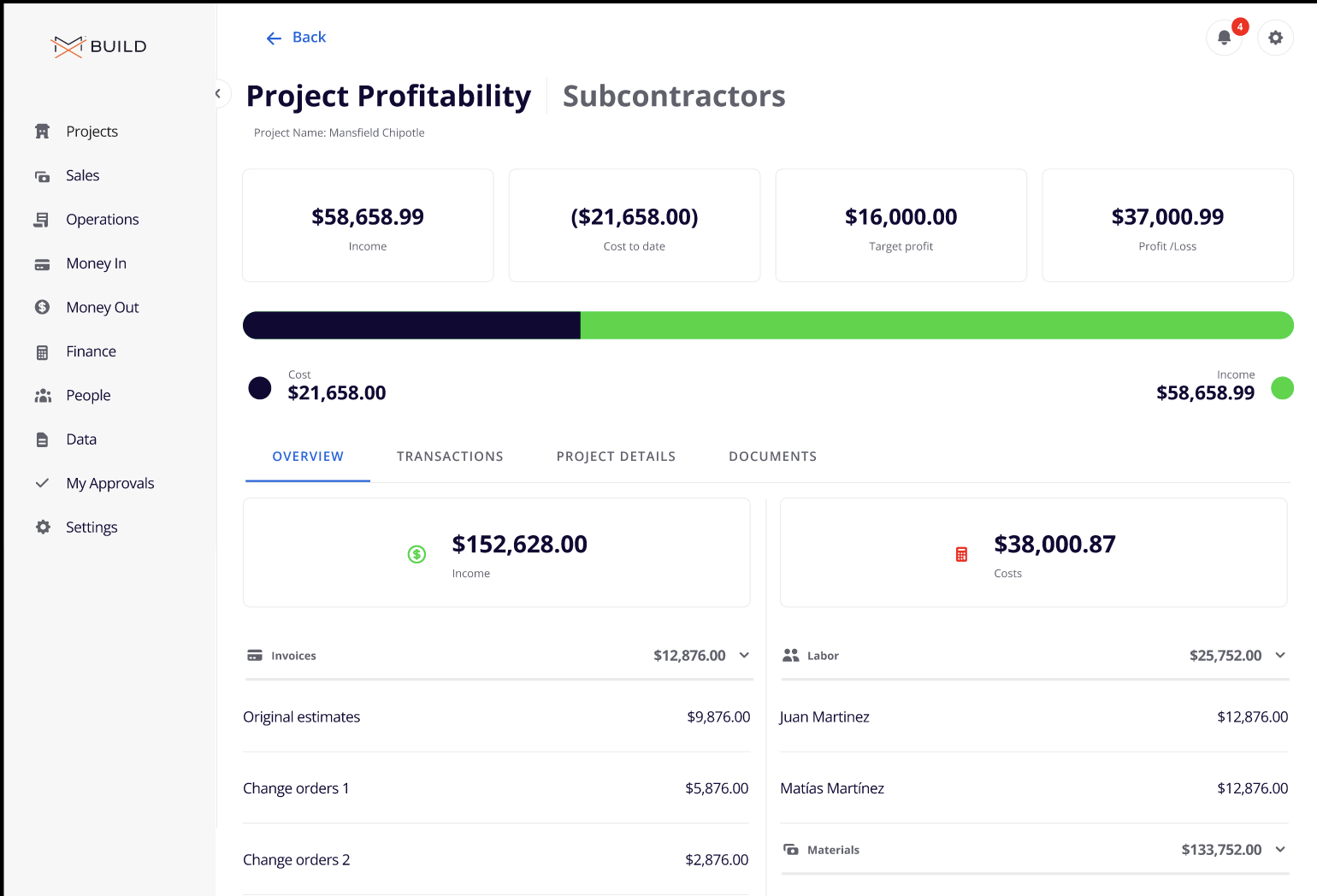Open My Approvals checkmark item
This screenshot has width=1317, height=896.
(x=109, y=484)
